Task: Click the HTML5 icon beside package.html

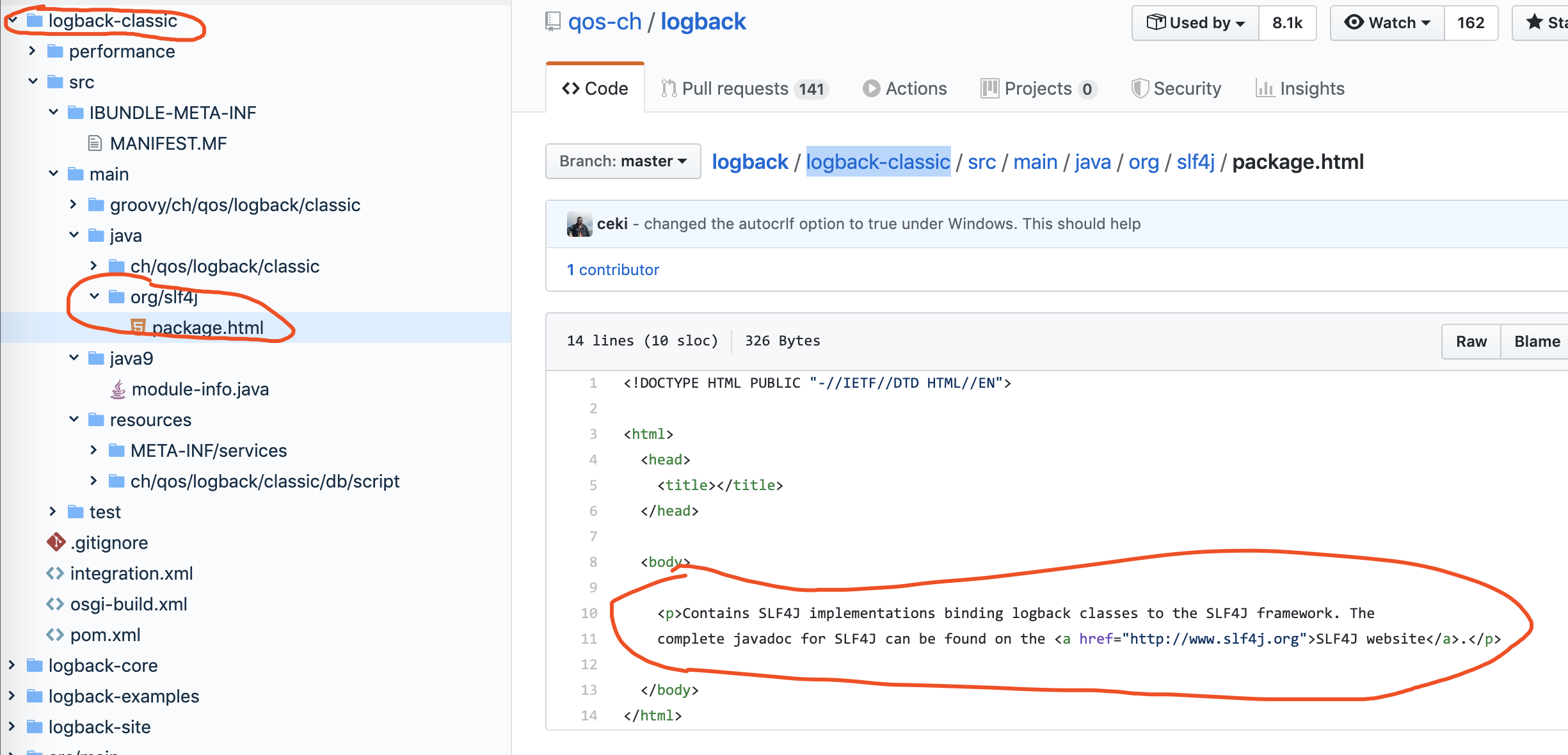Action: click(137, 327)
